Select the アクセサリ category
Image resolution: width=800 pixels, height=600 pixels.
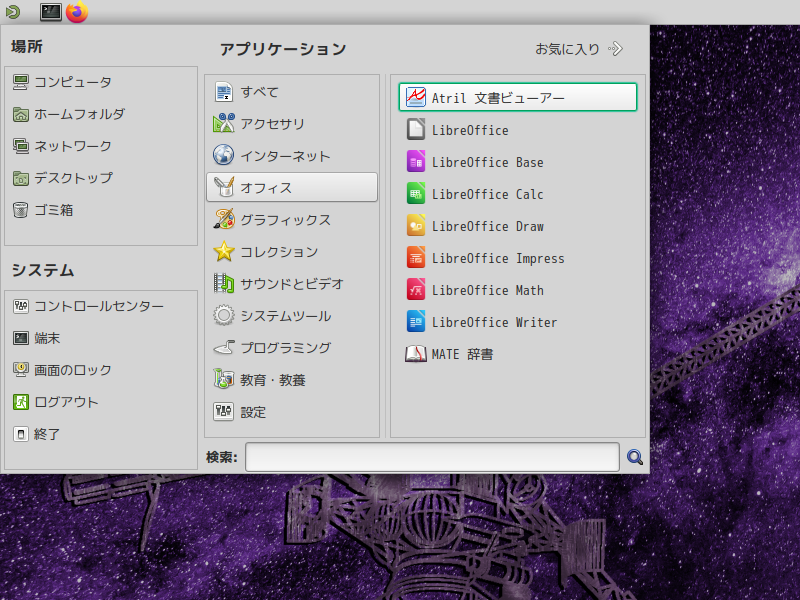(x=292, y=123)
